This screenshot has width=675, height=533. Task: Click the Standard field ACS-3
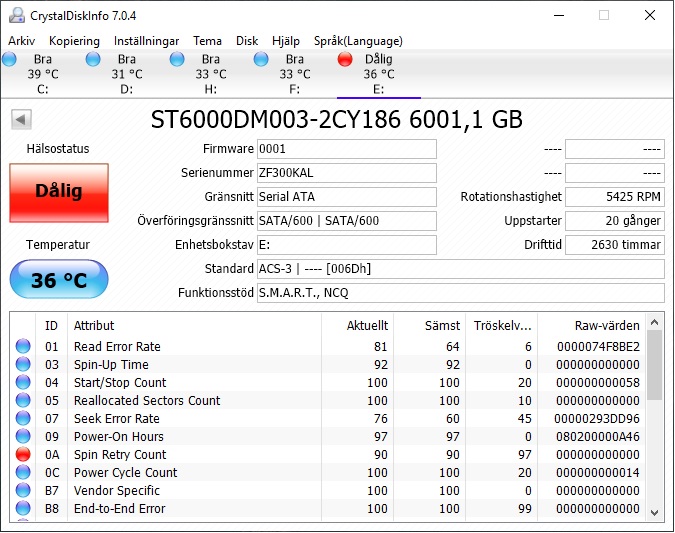pyautogui.click(x=461, y=269)
